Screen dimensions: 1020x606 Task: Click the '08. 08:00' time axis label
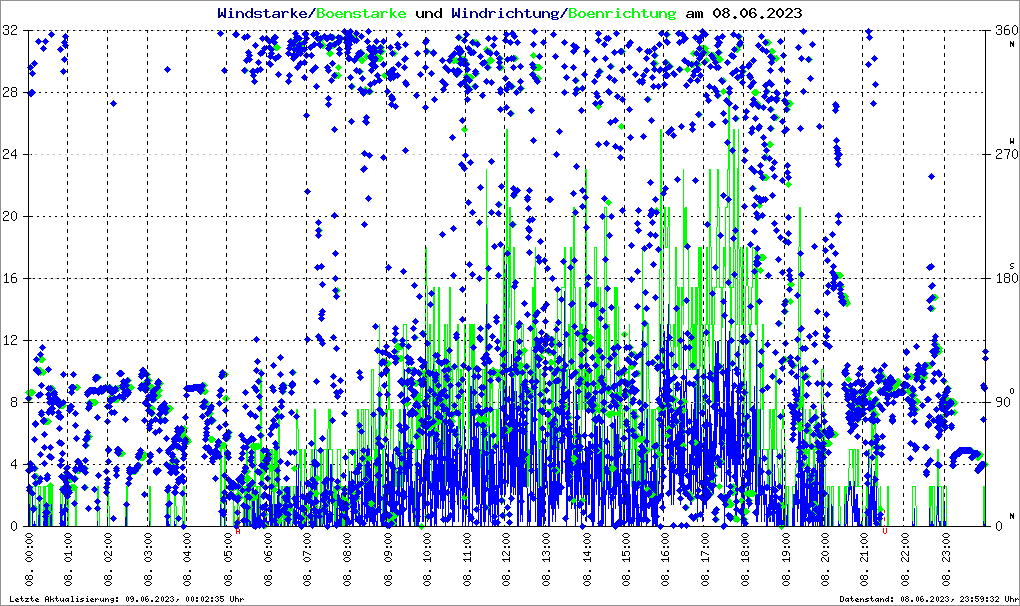click(x=347, y=560)
